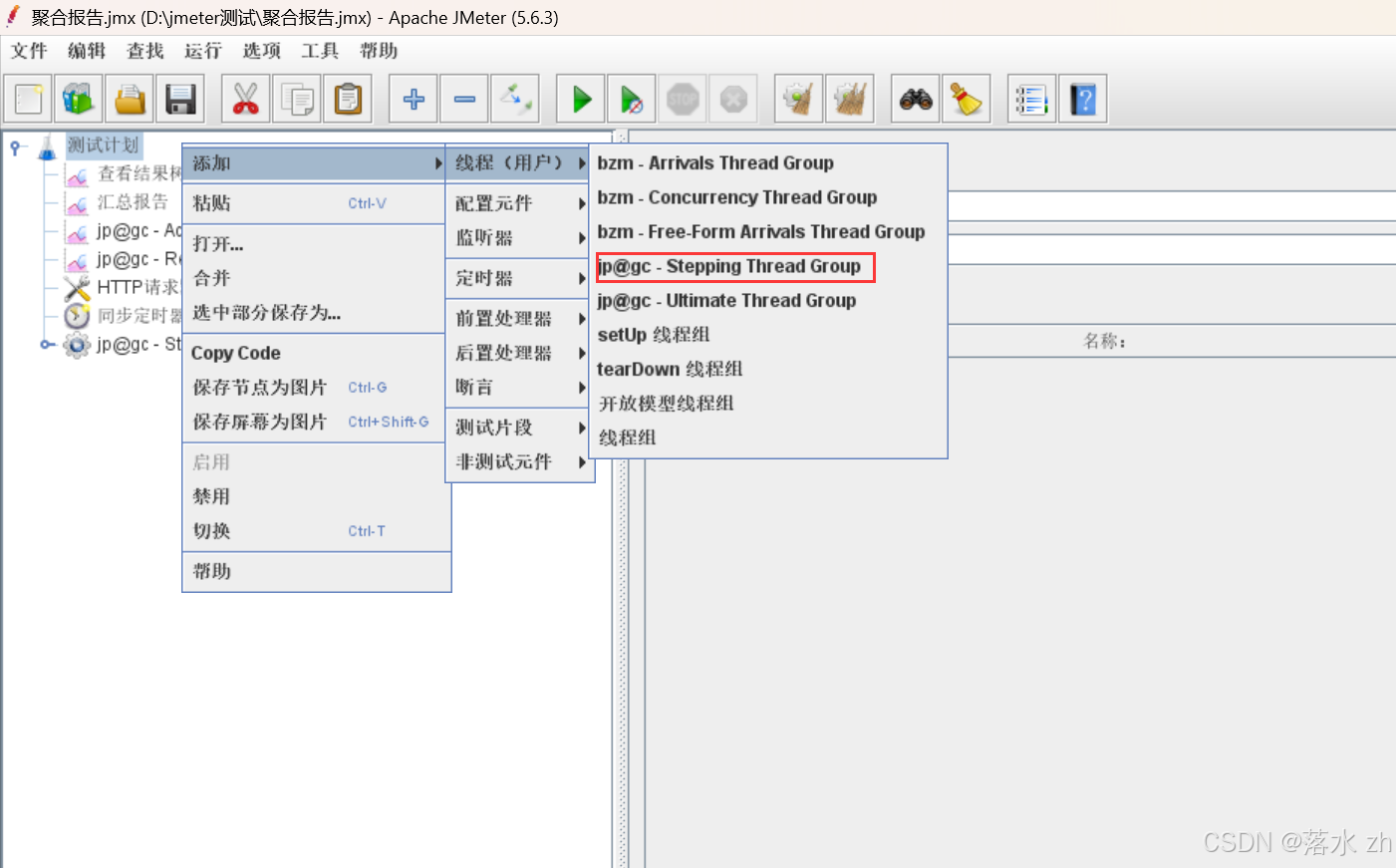
Task: Open the 文件 menu
Action: point(29,51)
